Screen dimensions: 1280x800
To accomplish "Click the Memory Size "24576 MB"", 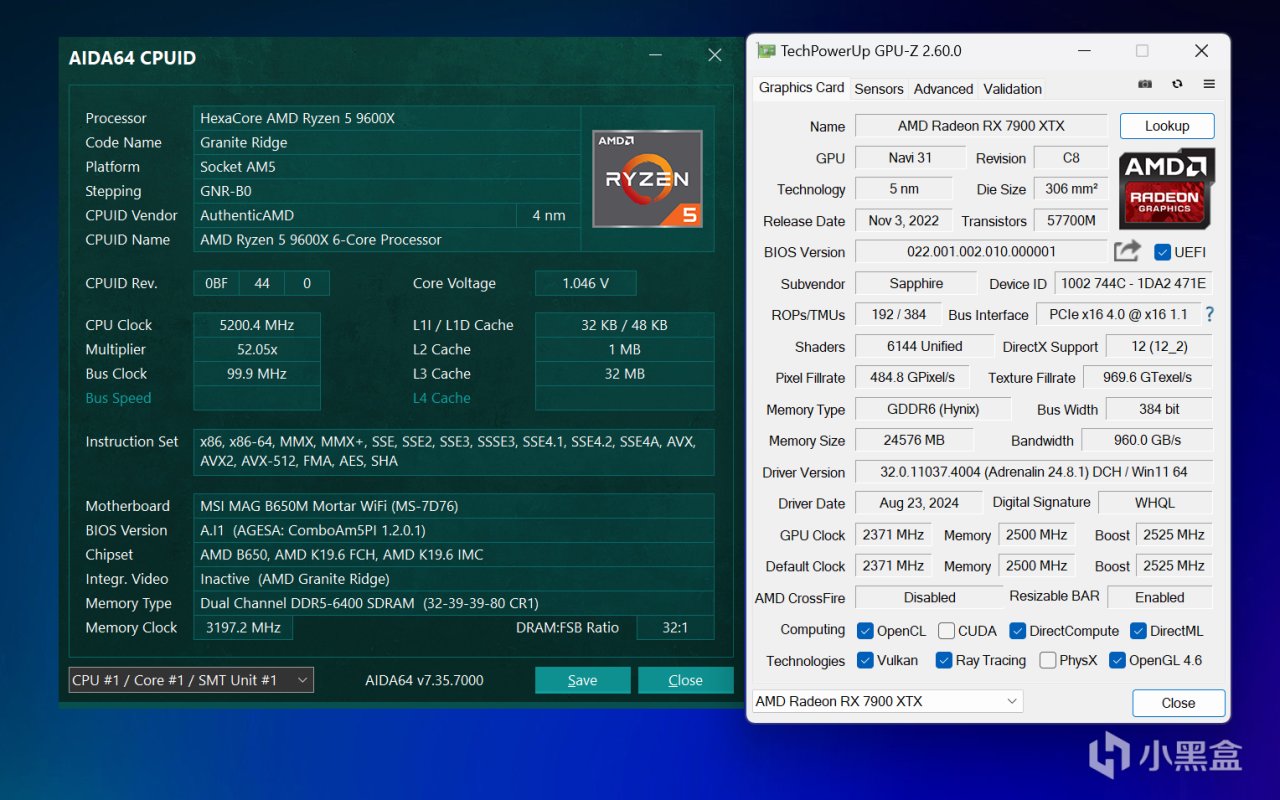I will tap(914, 440).
